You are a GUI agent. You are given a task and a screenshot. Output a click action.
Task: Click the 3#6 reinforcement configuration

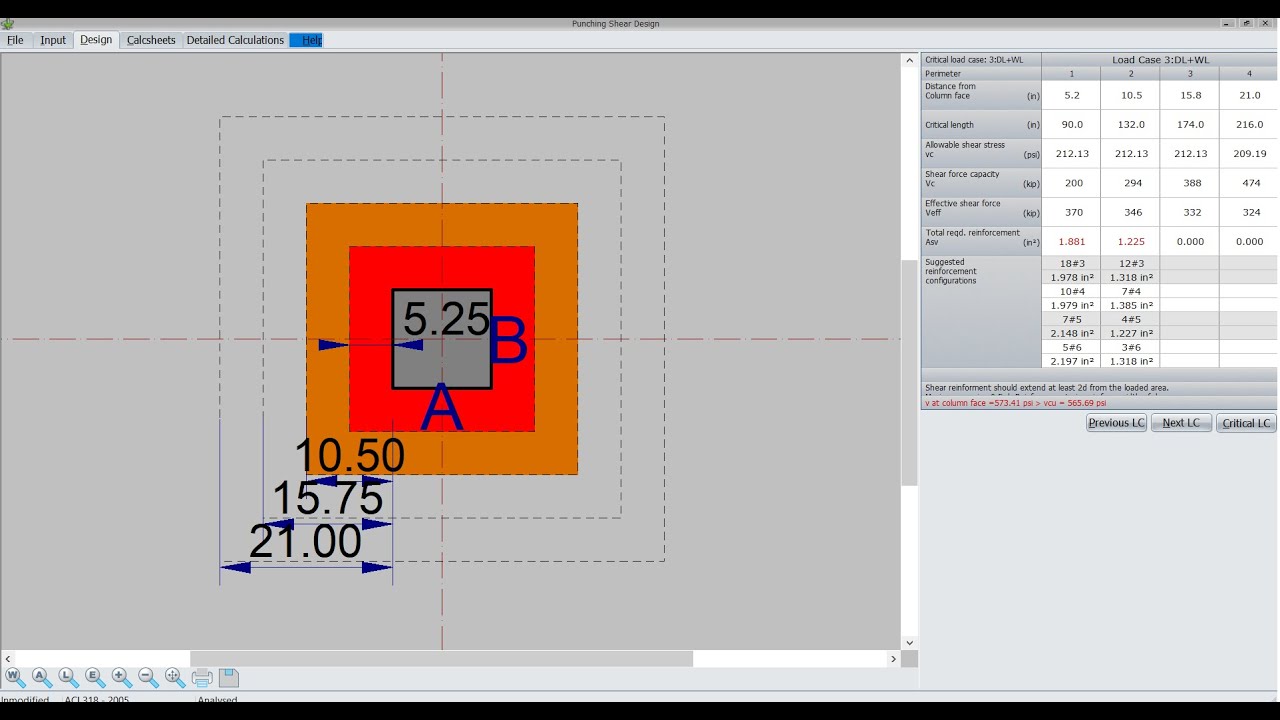(x=1131, y=347)
